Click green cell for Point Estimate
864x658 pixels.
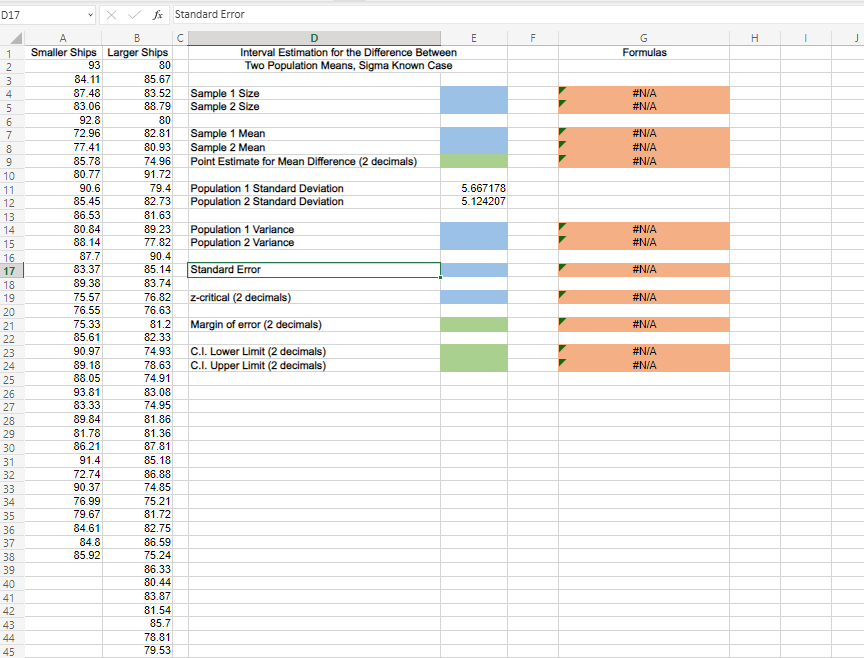click(x=474, y=161)
